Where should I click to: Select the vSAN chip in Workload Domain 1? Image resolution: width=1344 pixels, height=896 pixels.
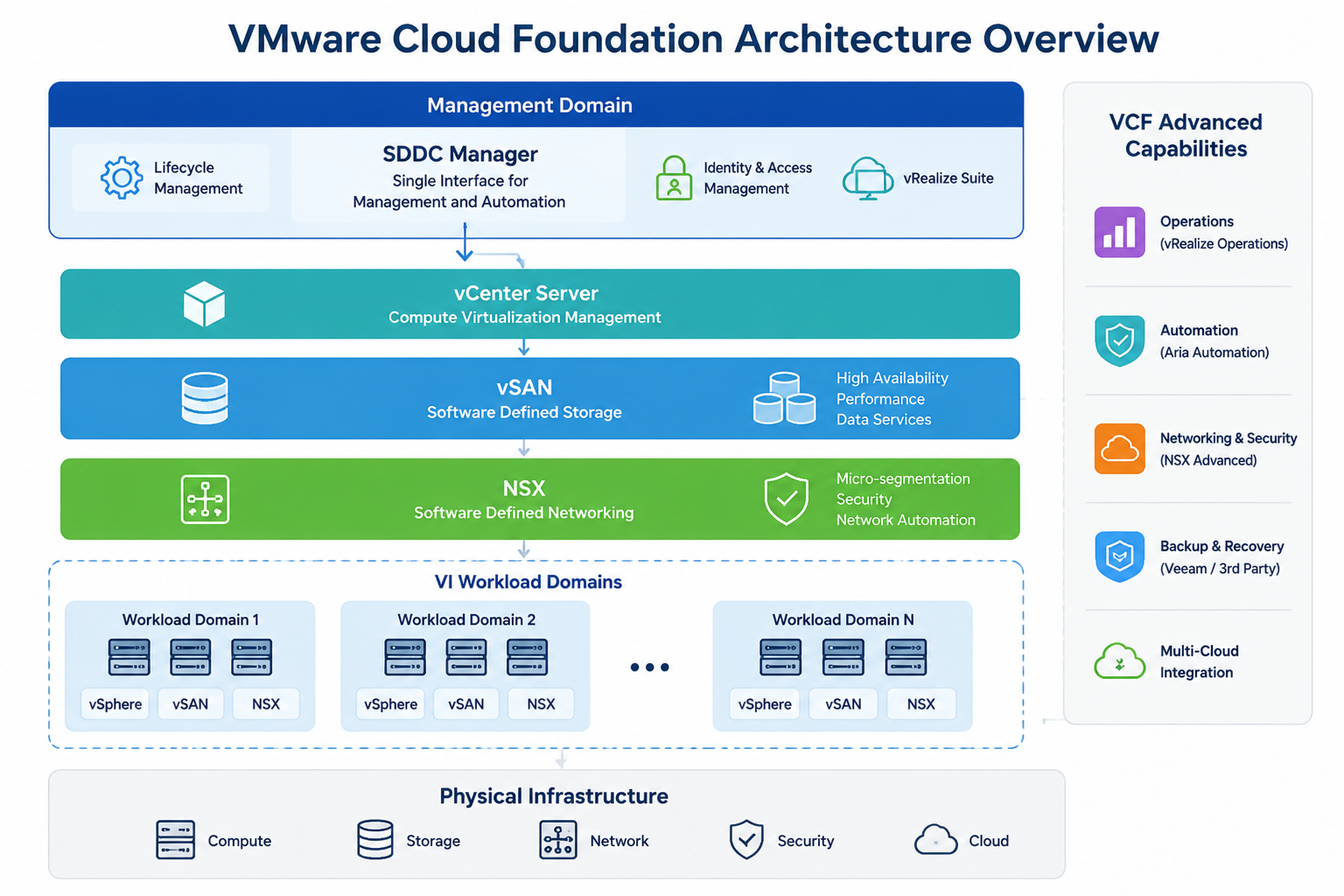click(190, 704)
